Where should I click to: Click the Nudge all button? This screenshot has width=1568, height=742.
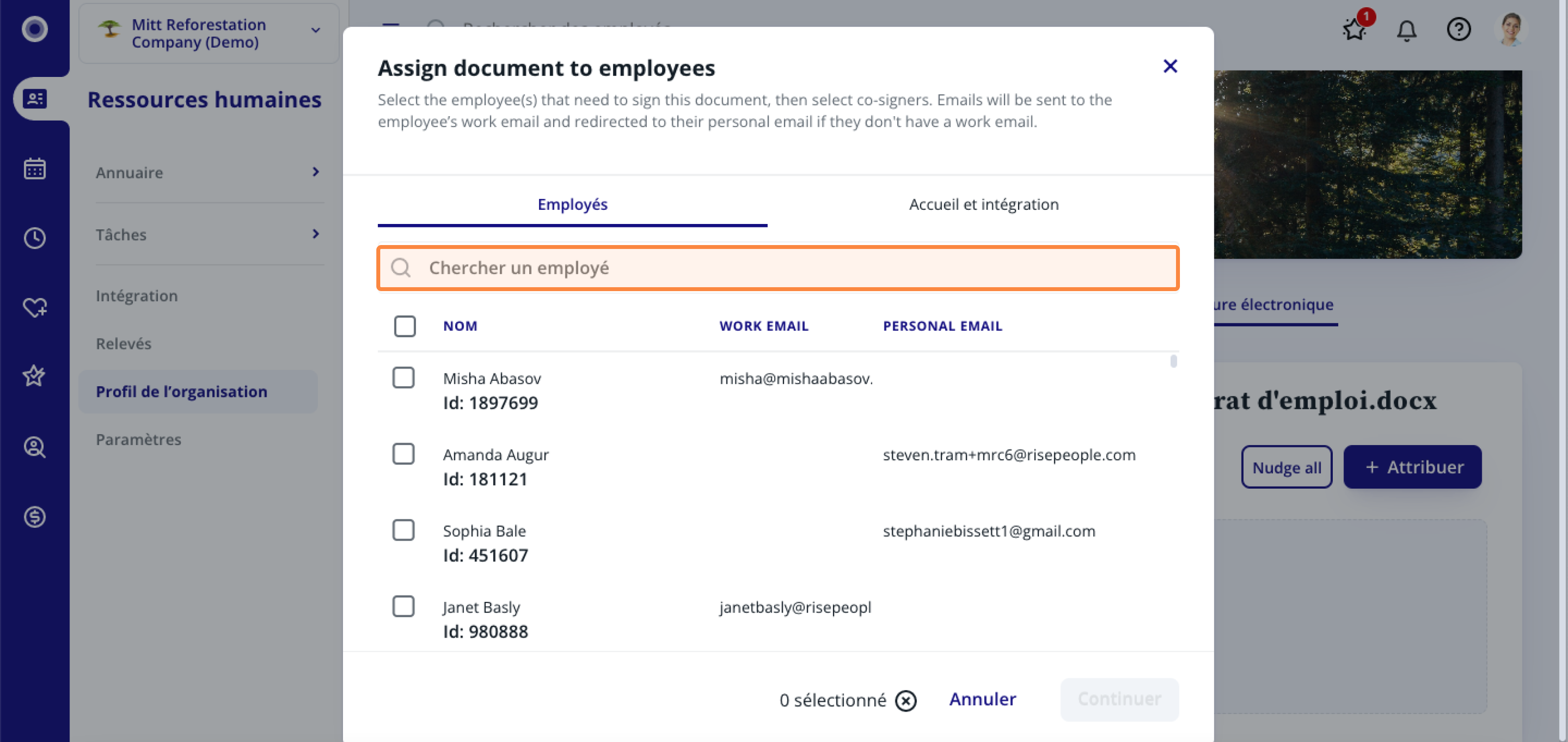(1287, 467)
